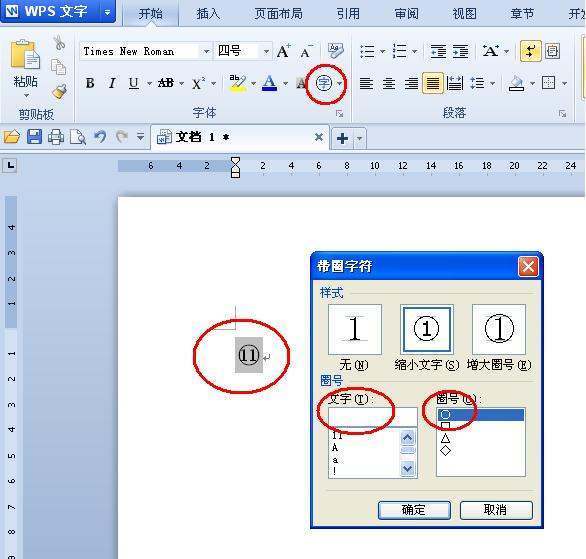The height and width of the screenshot is (559, 586).
Task: Open borders dropdown arrow
Action: click(x=565, y=83)
